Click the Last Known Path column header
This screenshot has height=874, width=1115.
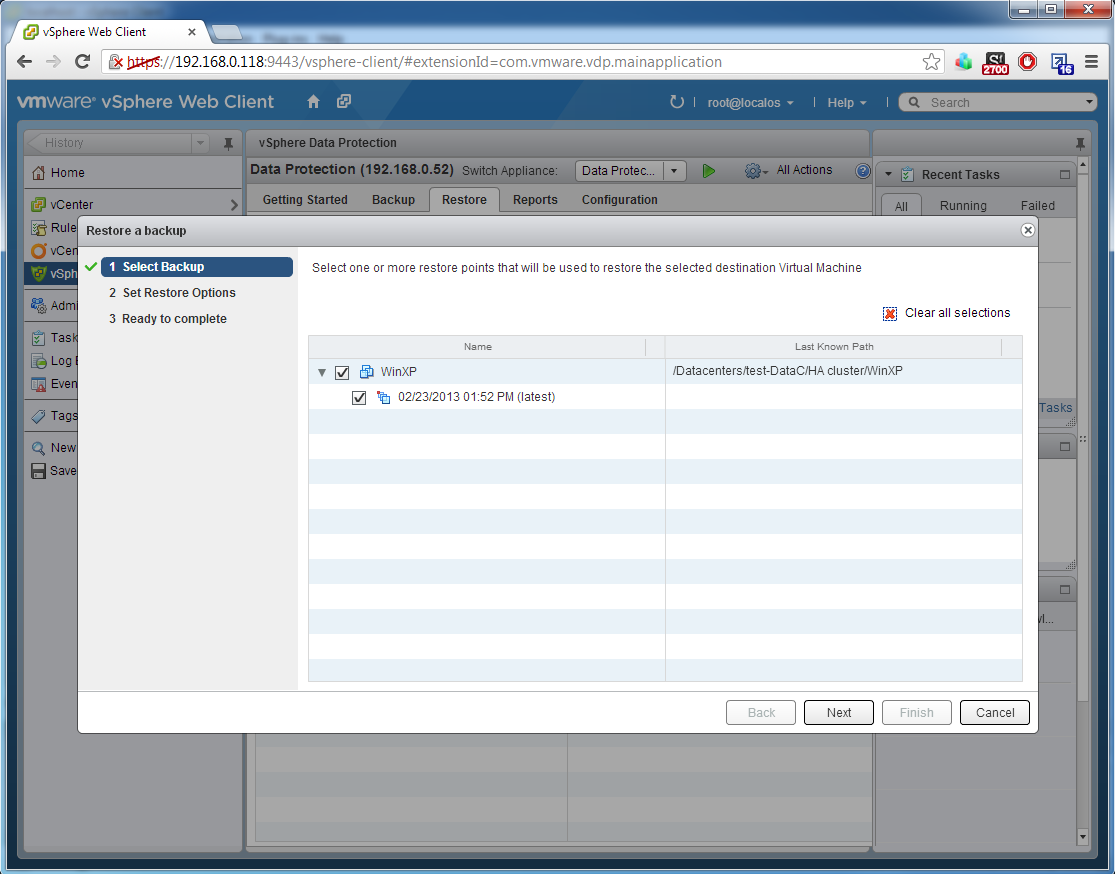point(833,347)
